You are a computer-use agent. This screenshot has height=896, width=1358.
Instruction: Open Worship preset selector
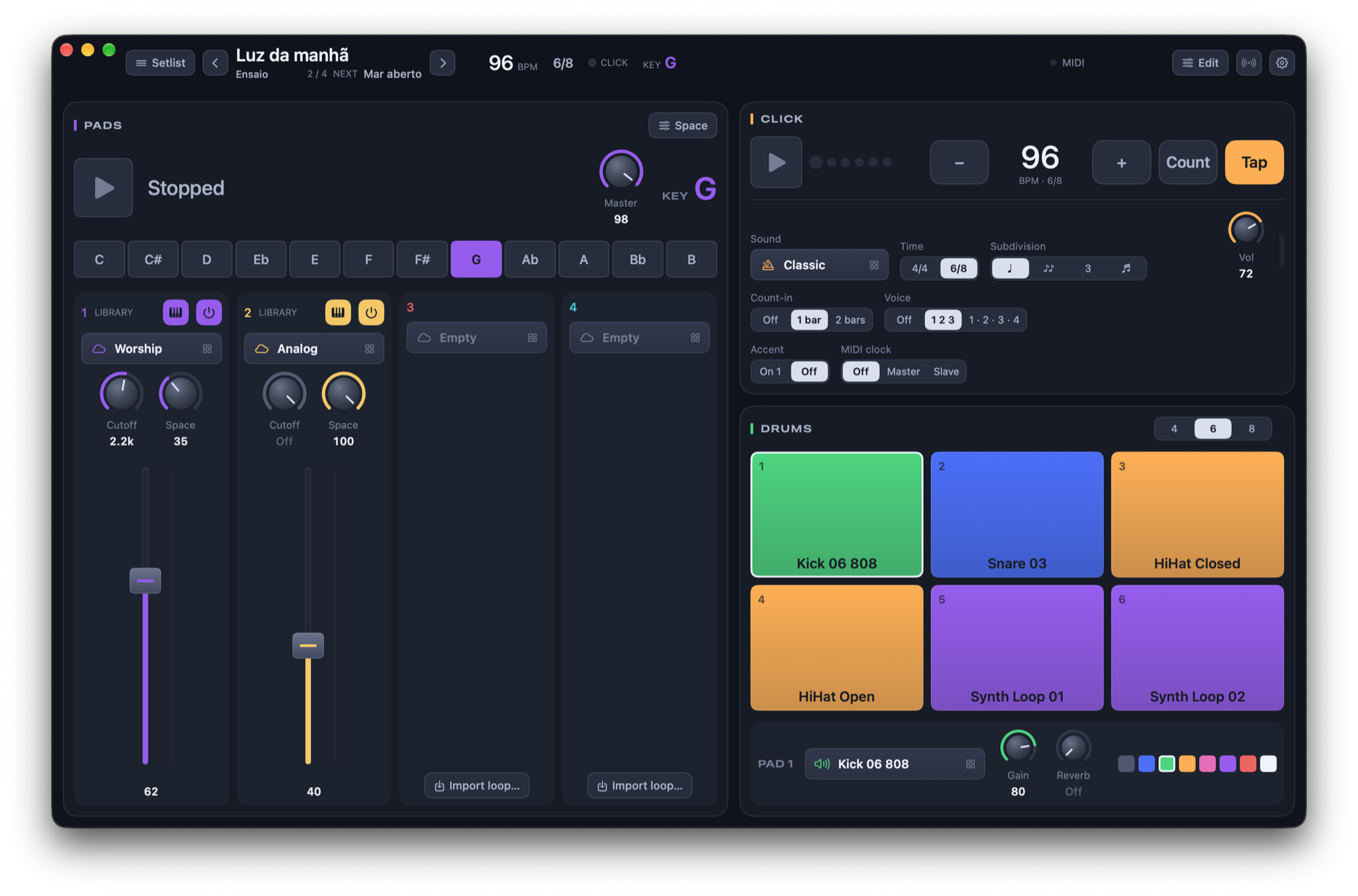pyautogui.click(x=151, y=348)
